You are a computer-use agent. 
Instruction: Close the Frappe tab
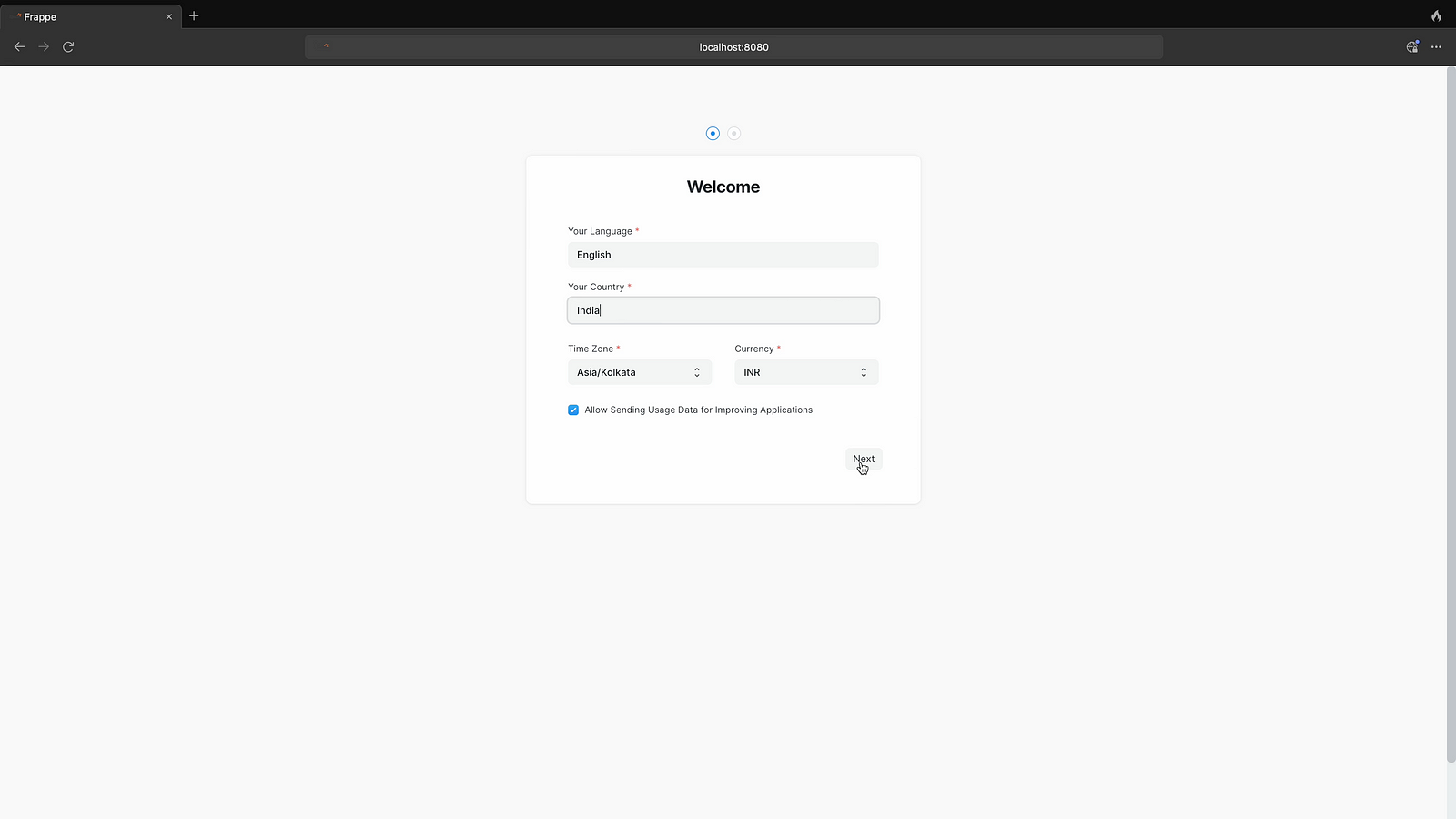(x=168, y=16)
